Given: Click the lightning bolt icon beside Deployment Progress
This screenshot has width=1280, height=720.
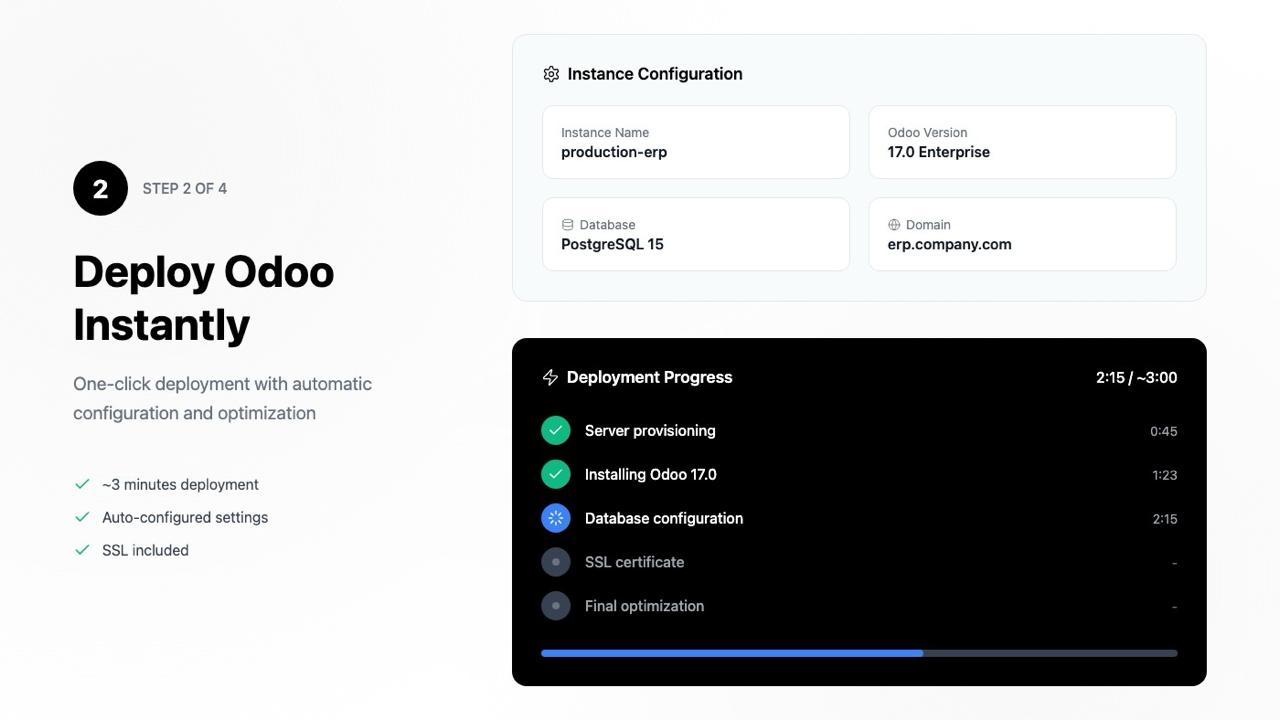Looking at the screenshot, I should pos(550,377).
